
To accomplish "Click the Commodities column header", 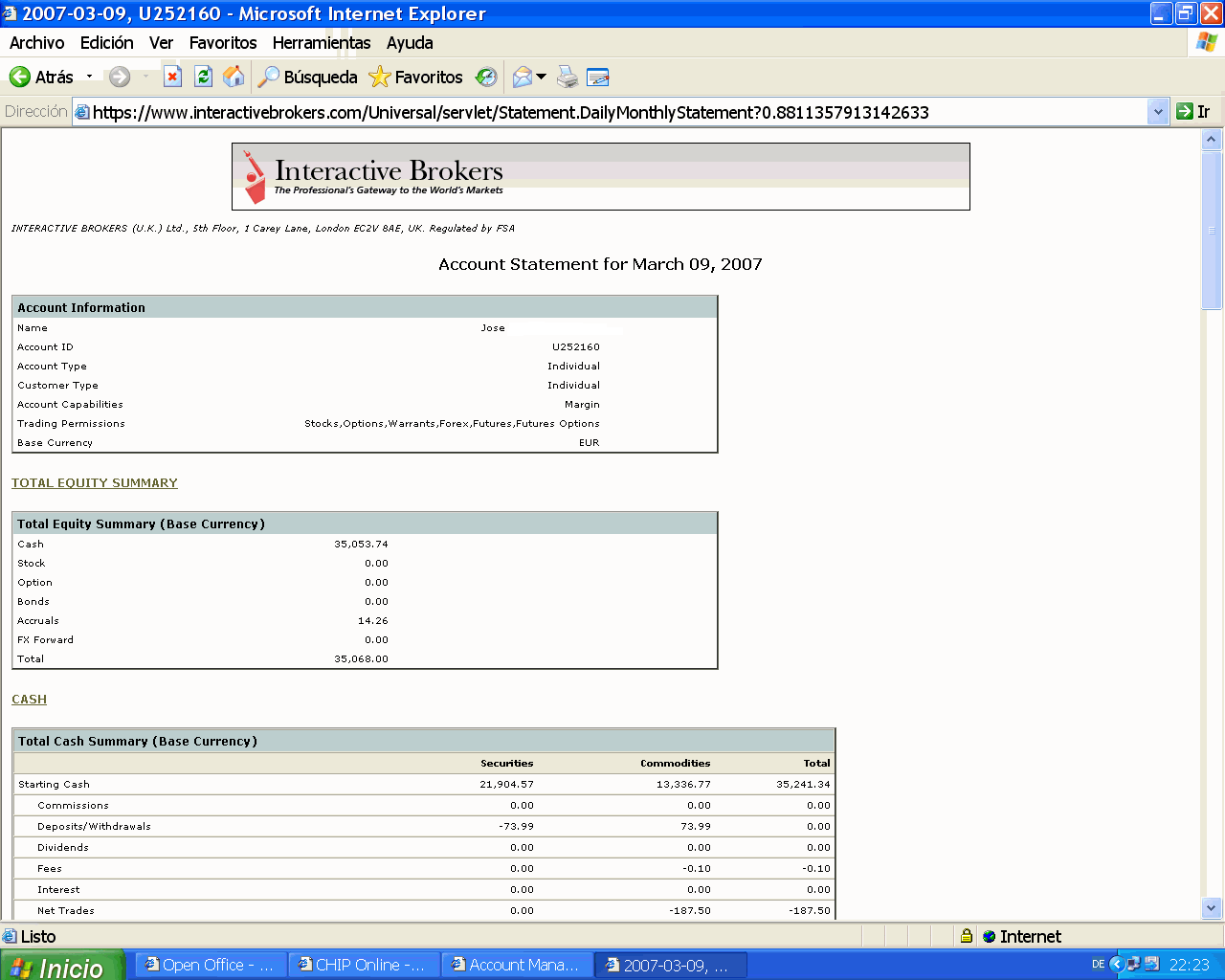I will 676,764.
